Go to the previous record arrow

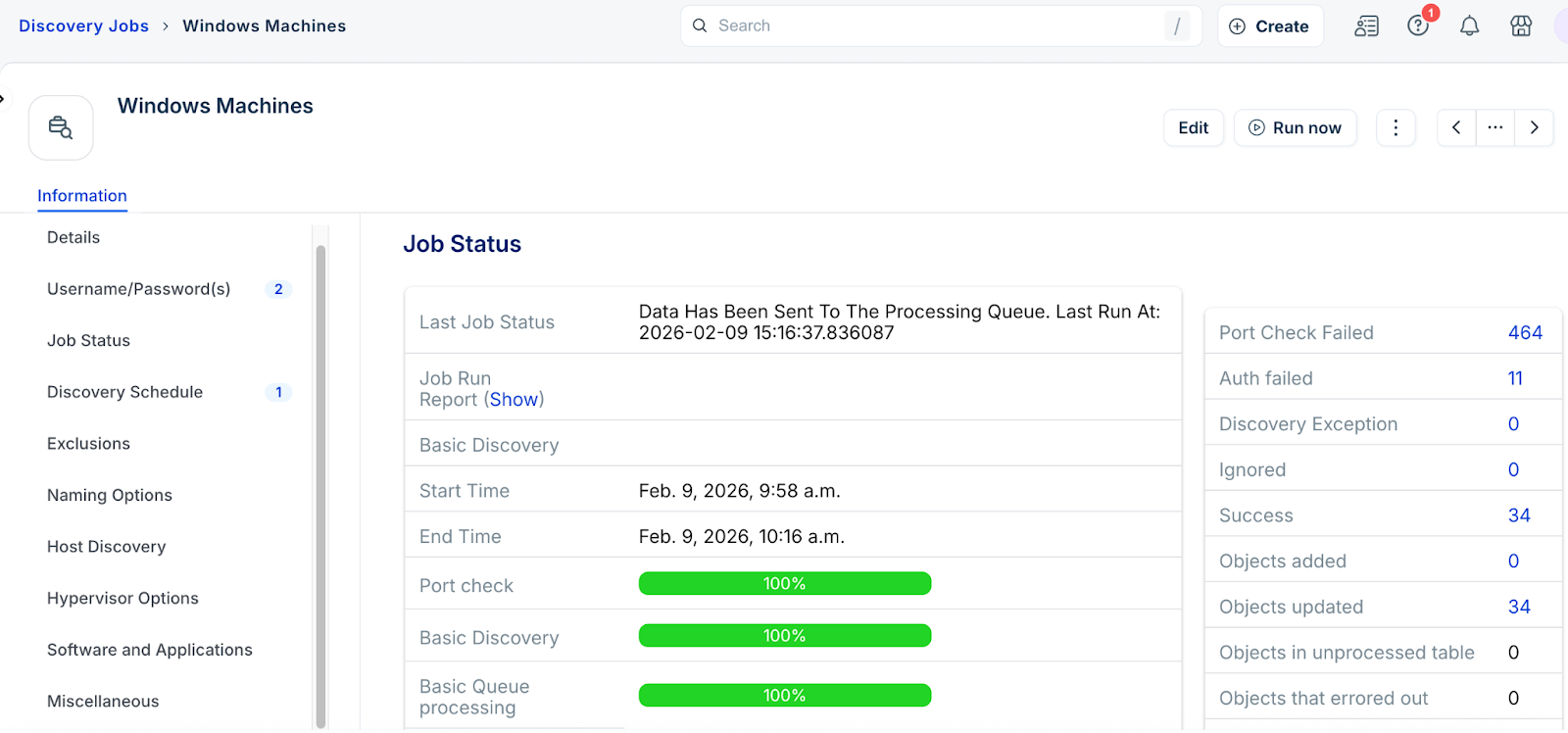(x=1456, y=127)
